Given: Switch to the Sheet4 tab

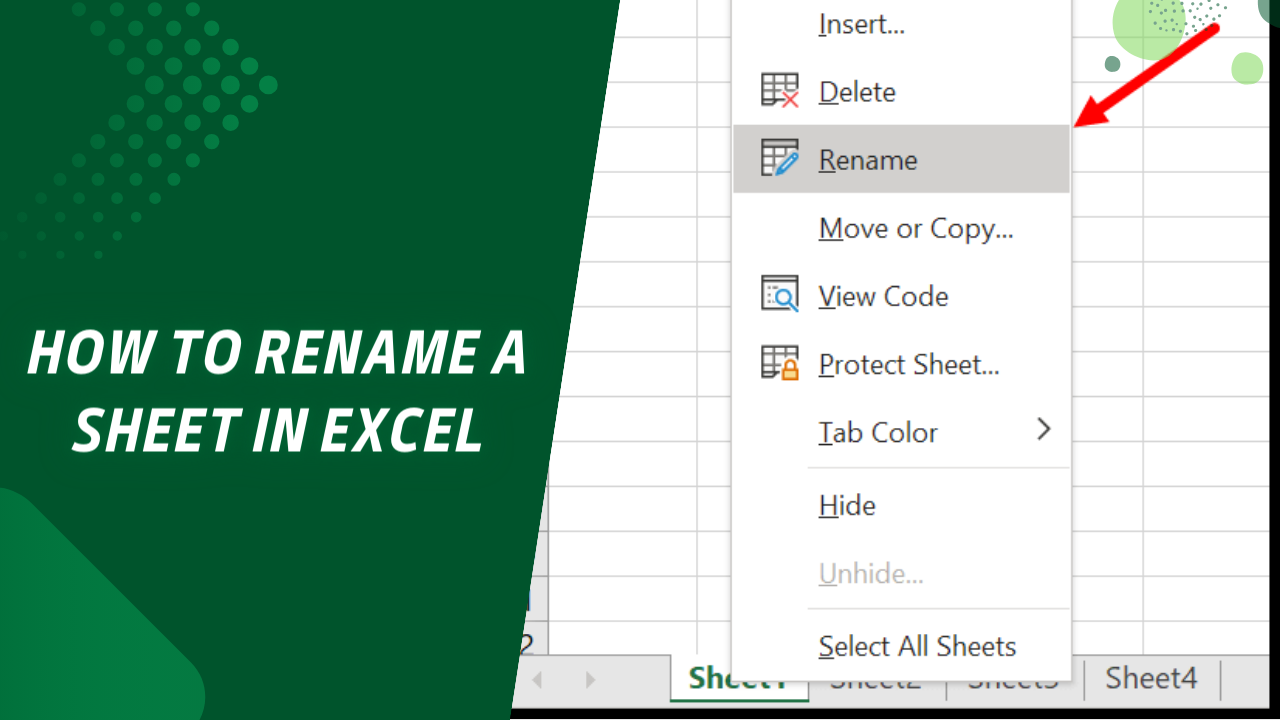Looking at the screenshot, I should [x=1150, y=678].
